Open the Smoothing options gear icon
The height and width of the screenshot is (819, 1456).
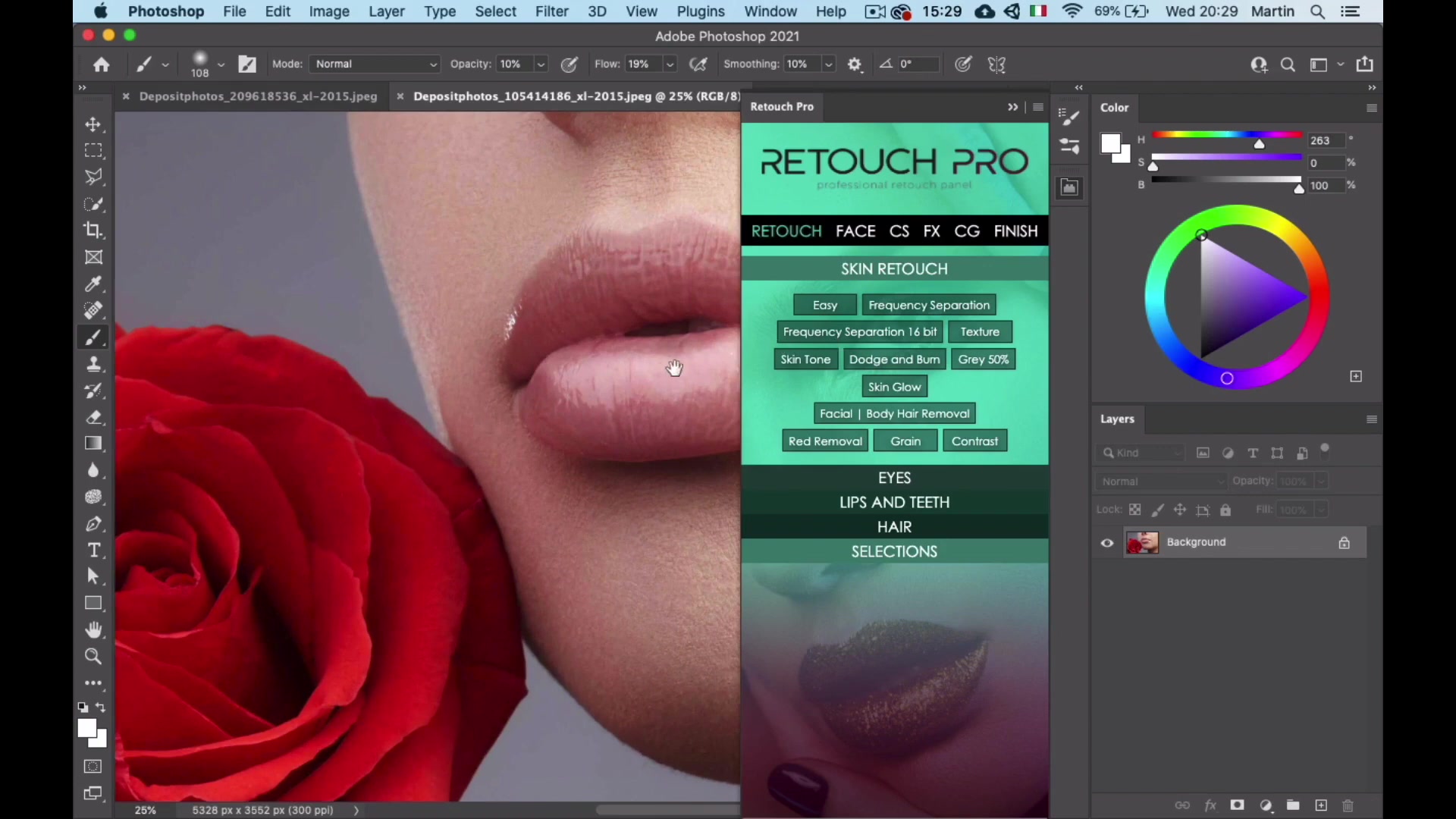(855, 64)
